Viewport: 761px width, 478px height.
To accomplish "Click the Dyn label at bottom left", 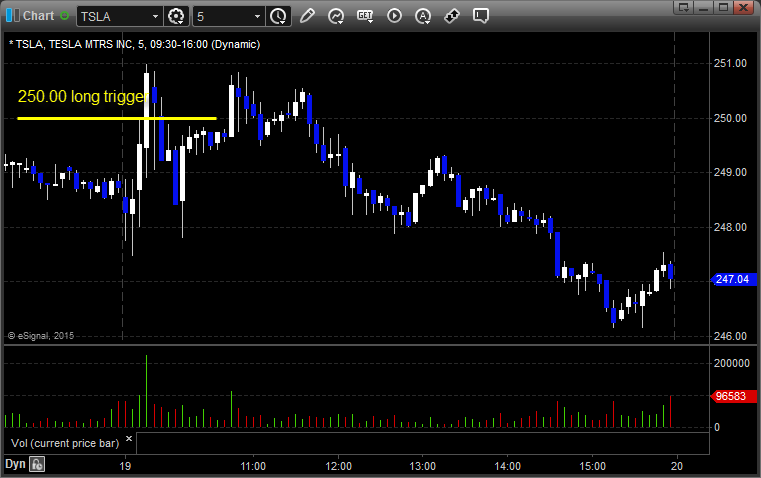I will pos(15,464).
